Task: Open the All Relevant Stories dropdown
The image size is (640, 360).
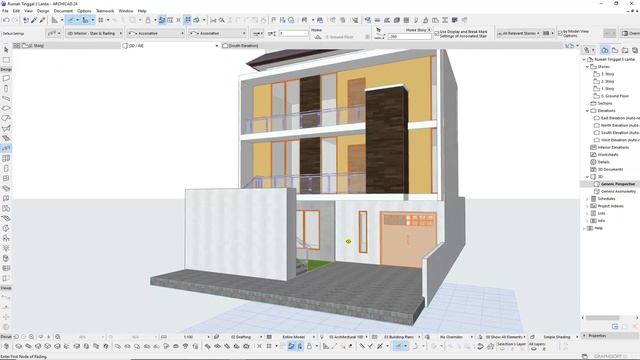Action: click(x=519, y=33)
